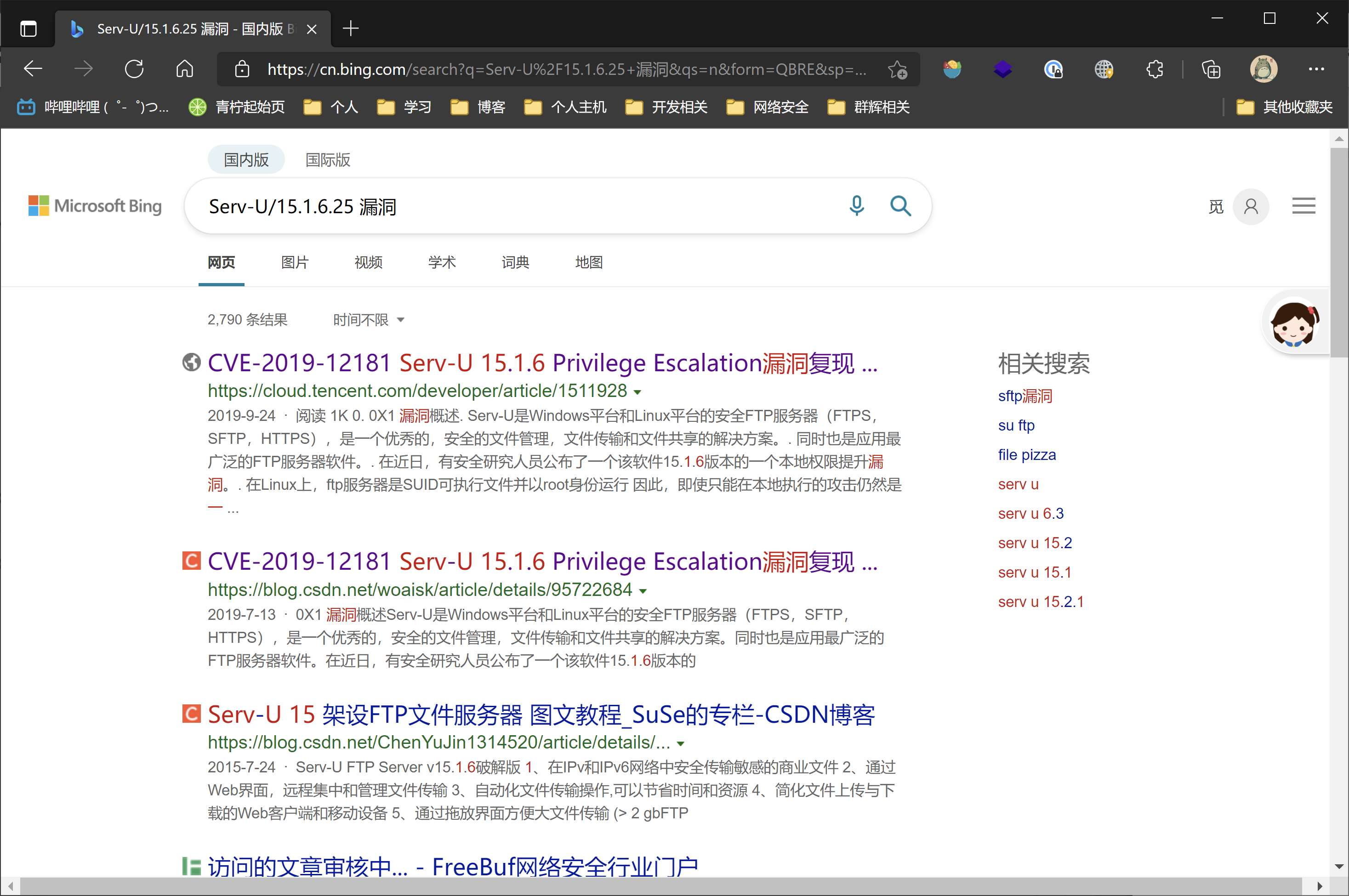Add page to favorites star icon
The width and height of the screenshot is (1349, 896).
(898, 70)
